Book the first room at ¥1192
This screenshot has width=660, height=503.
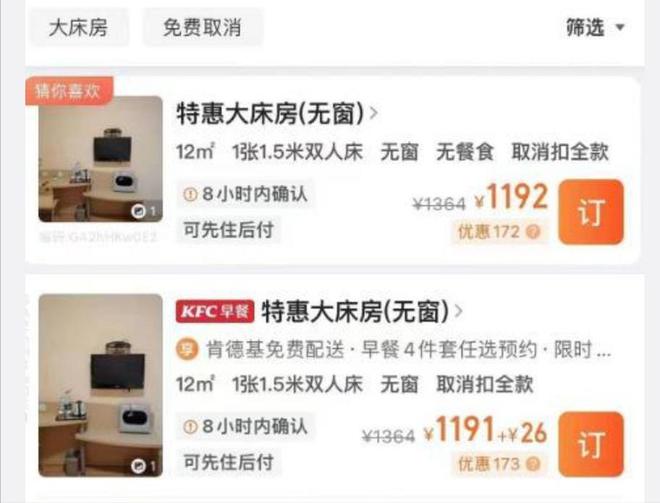click(x=591, y=212)
